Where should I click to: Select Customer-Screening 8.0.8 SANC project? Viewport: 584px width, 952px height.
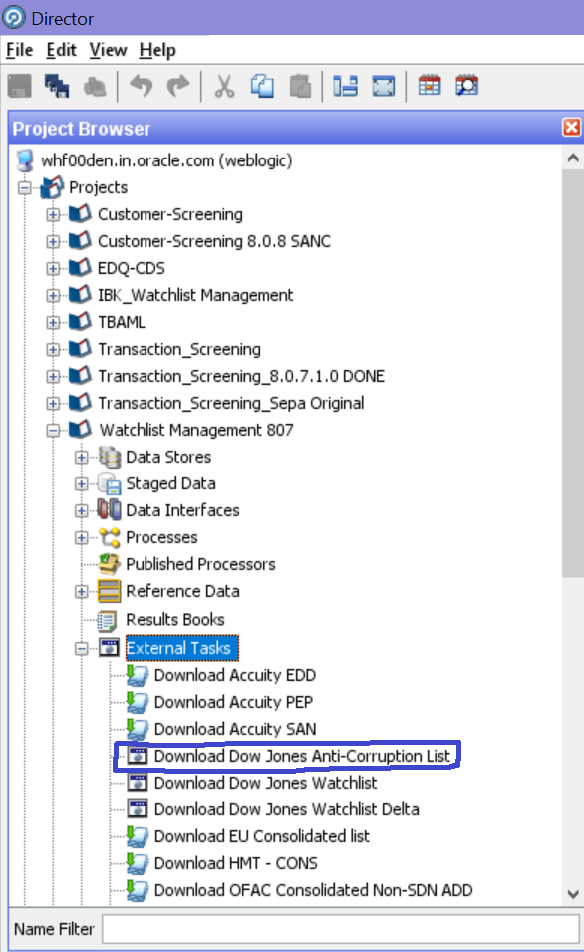point(214,241)
